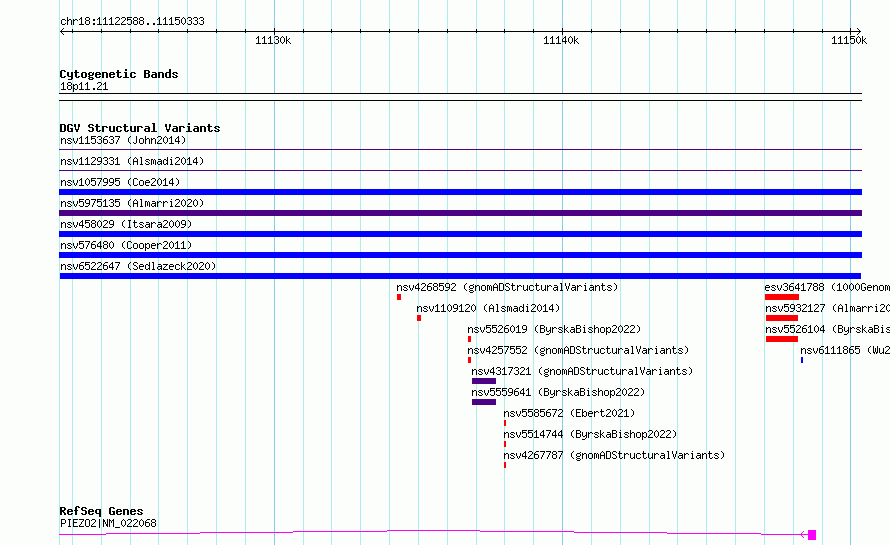Open the nsv5932127 Almarri variant label
Image resolution: width=890 pixels, height=545 pixels.
coord(827,308)
